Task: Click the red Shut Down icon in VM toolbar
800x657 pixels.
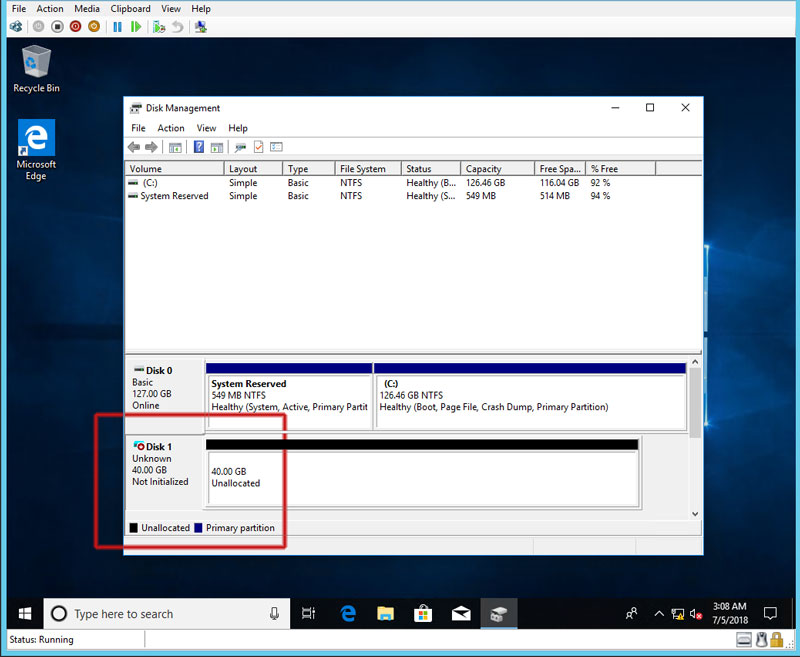Action: pos(75,26)
